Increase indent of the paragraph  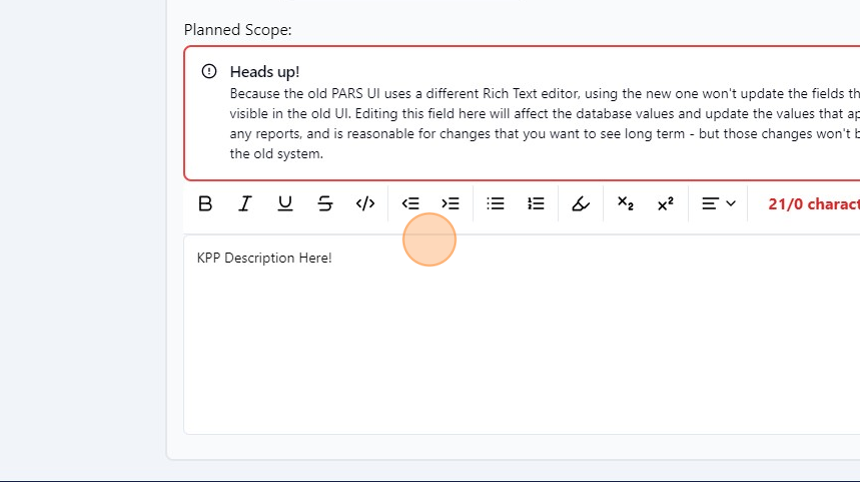pyautogui.click(x=451, y=204)
